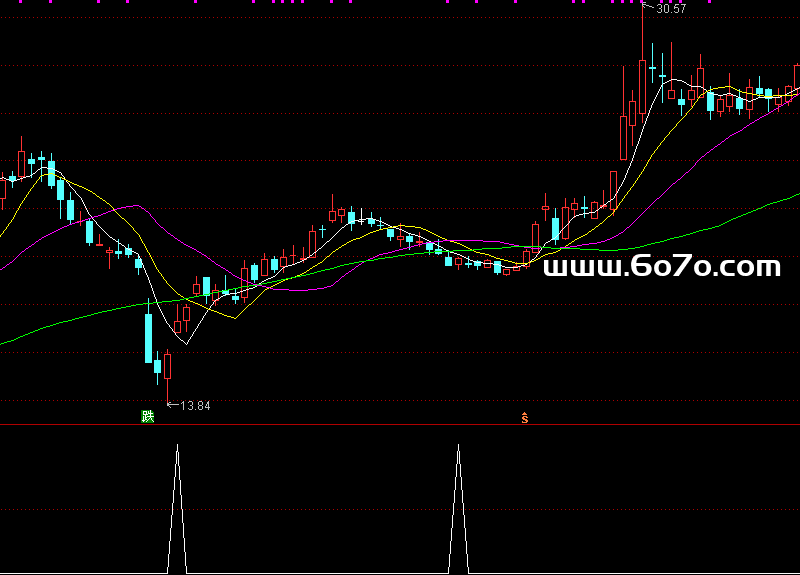Select the 30.57 high price label
This screenshot has width=800, height=575.
[x=671, y=9]
